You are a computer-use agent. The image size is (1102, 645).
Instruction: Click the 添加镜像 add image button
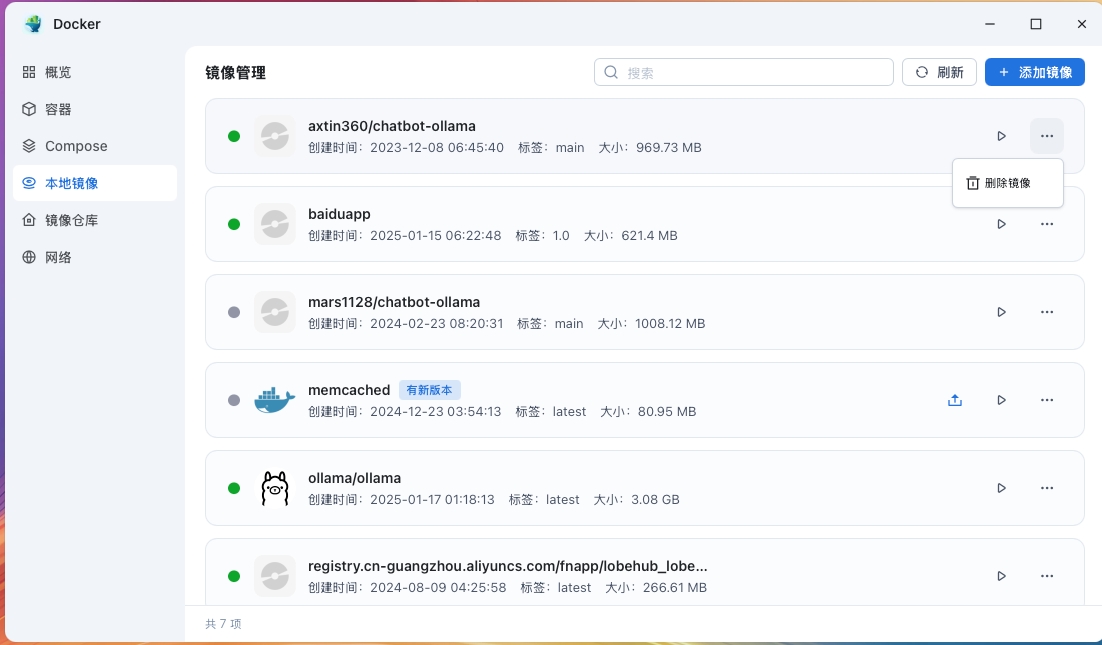point(1035,72)
